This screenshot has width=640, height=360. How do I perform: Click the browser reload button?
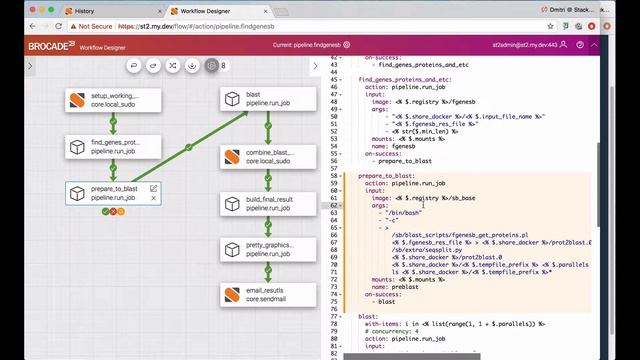click(58, 26)
